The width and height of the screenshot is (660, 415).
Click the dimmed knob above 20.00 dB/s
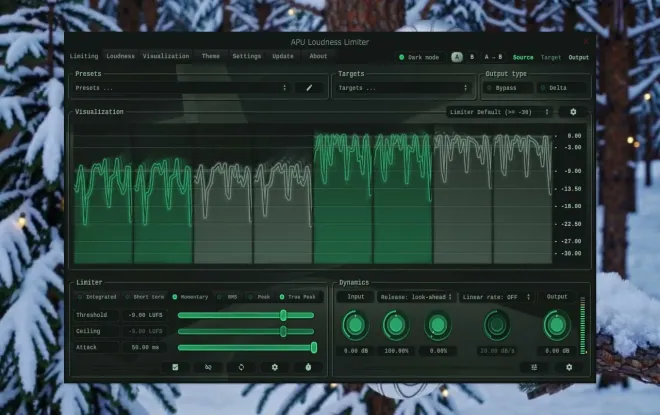[496, 325]
